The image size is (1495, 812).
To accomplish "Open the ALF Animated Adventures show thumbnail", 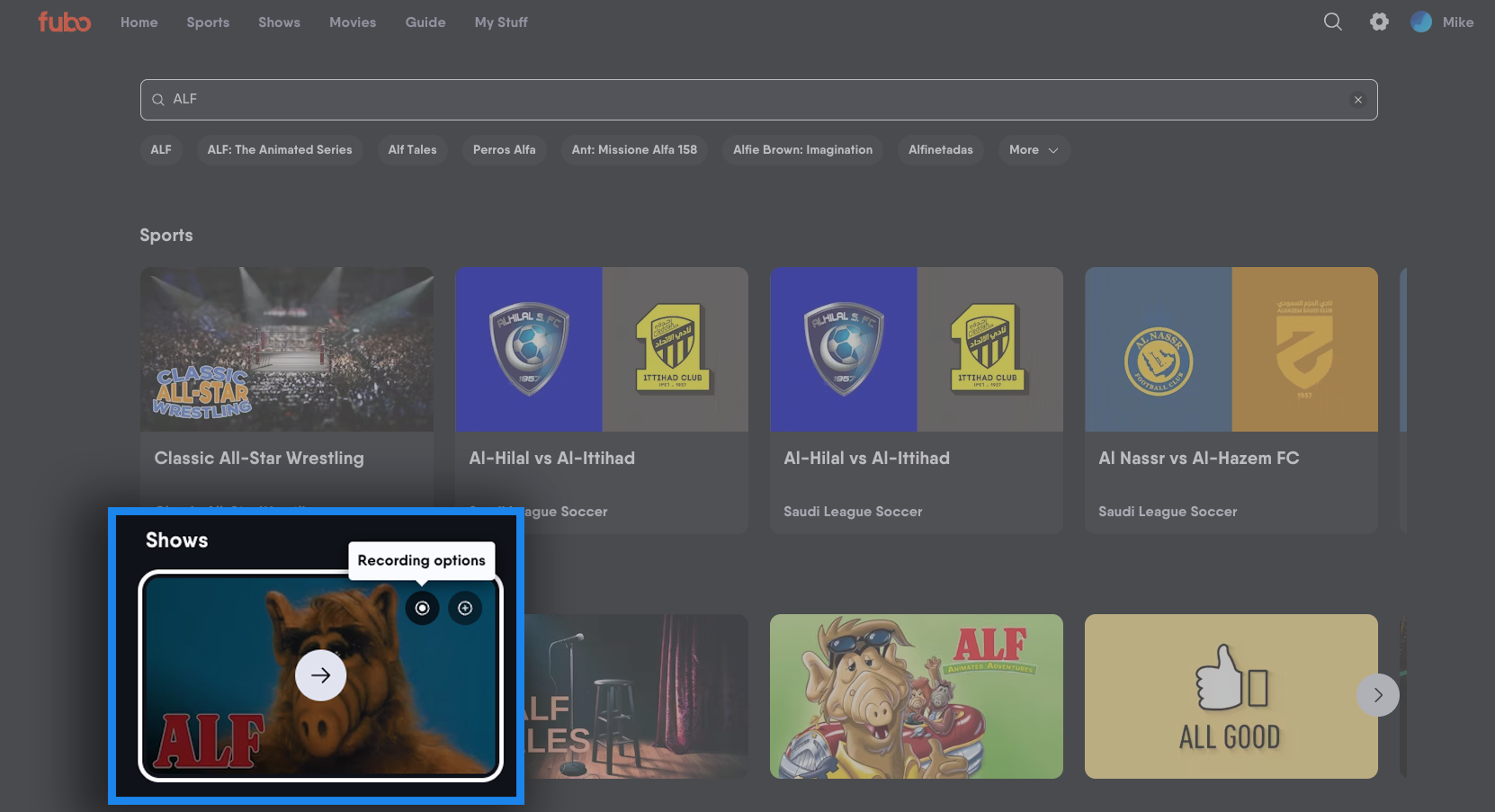I will 917,696.
